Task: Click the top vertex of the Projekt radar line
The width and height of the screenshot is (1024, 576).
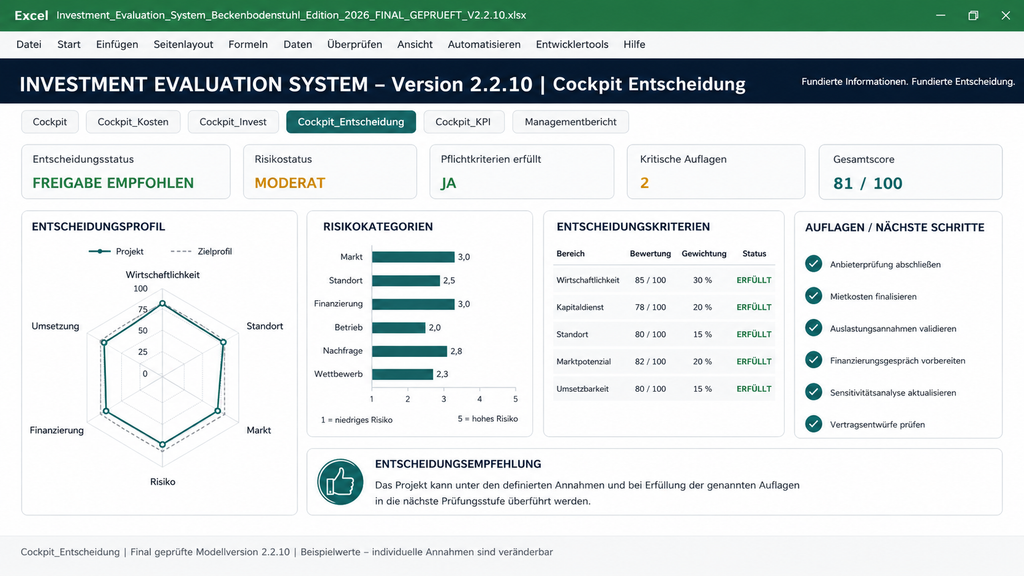Action: (x=163, y=304)
